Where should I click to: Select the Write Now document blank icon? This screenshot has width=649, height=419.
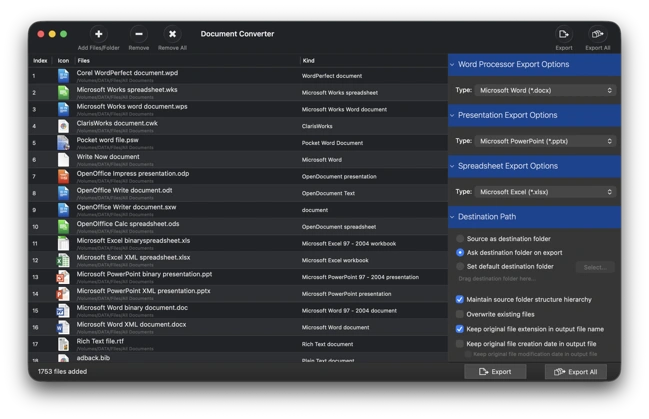click(x=63, y=159)
